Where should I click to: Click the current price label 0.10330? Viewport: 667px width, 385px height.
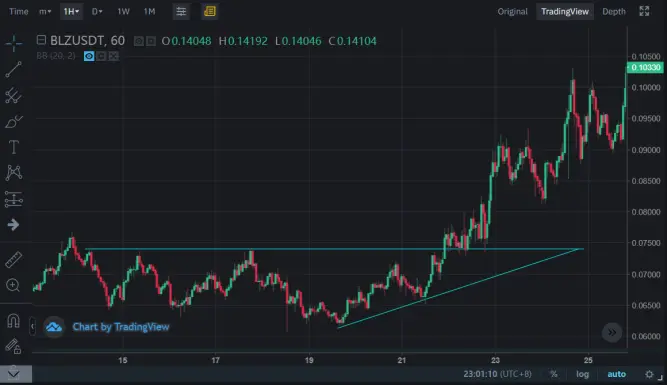[645, 67]
